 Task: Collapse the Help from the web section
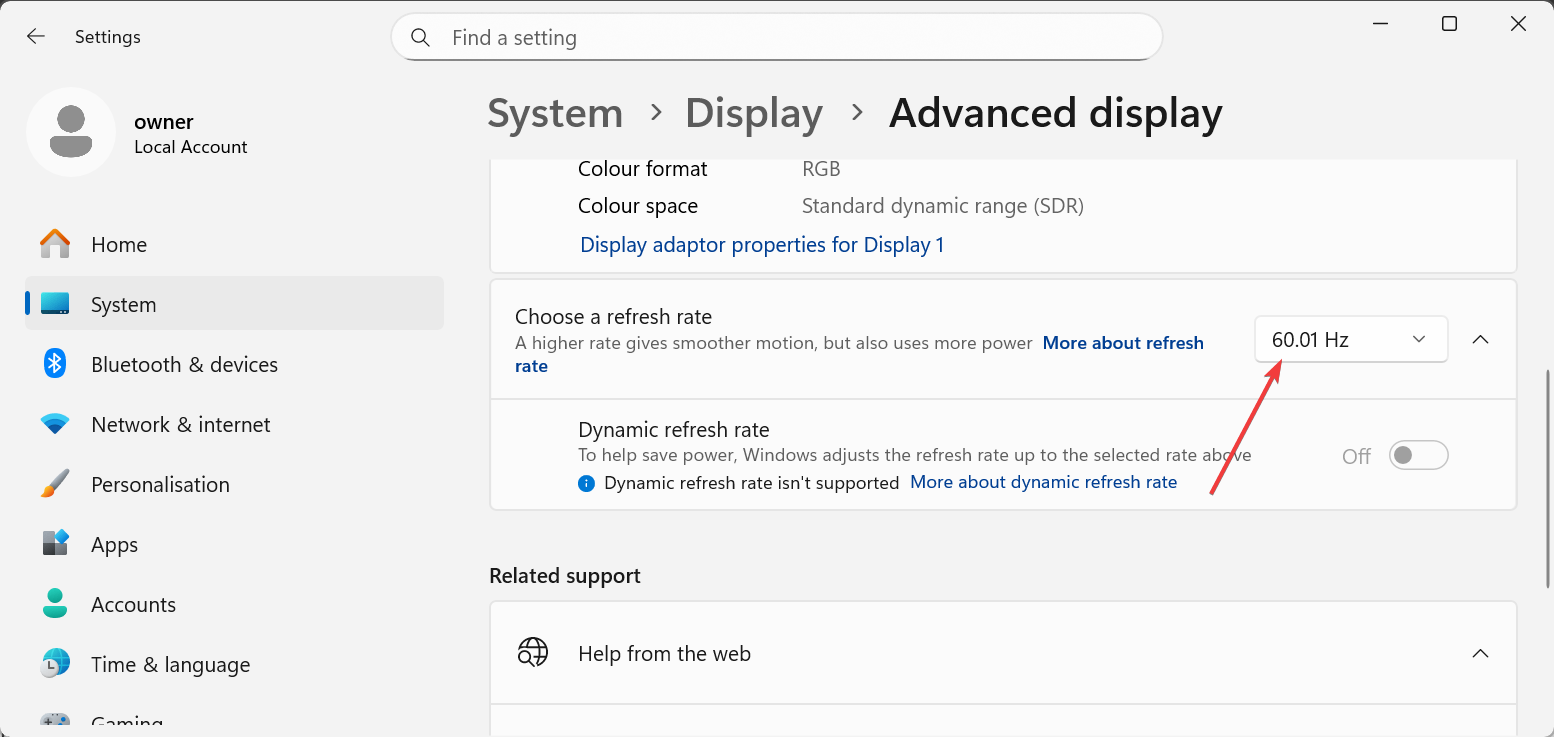1481,654
